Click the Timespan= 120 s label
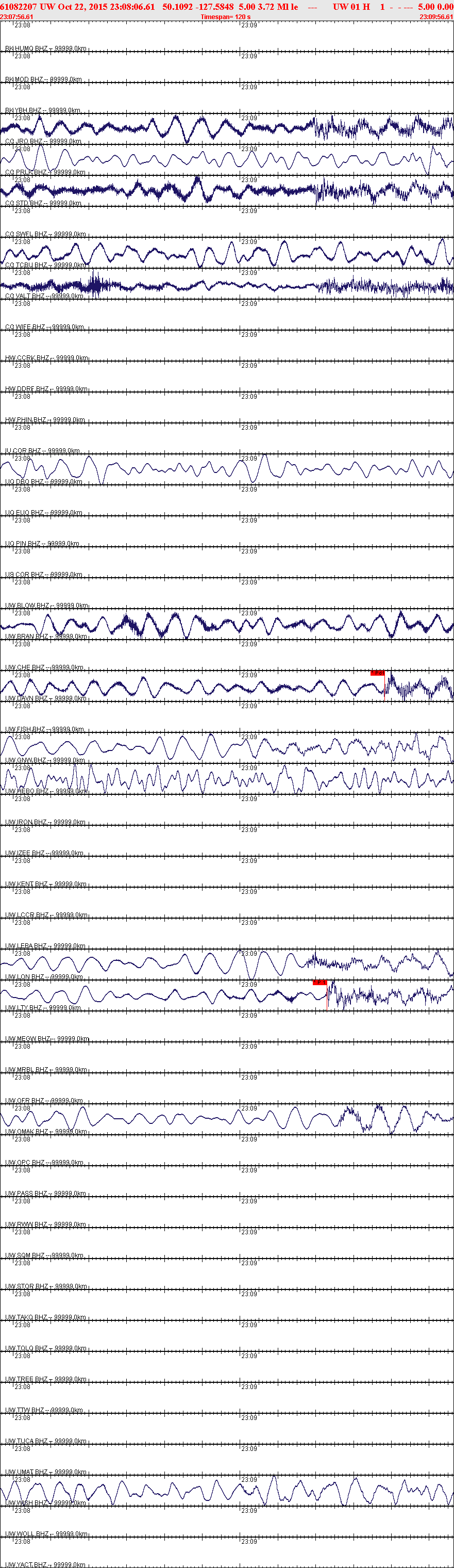This screenshot has width=454, height=1568. (226, 17)
